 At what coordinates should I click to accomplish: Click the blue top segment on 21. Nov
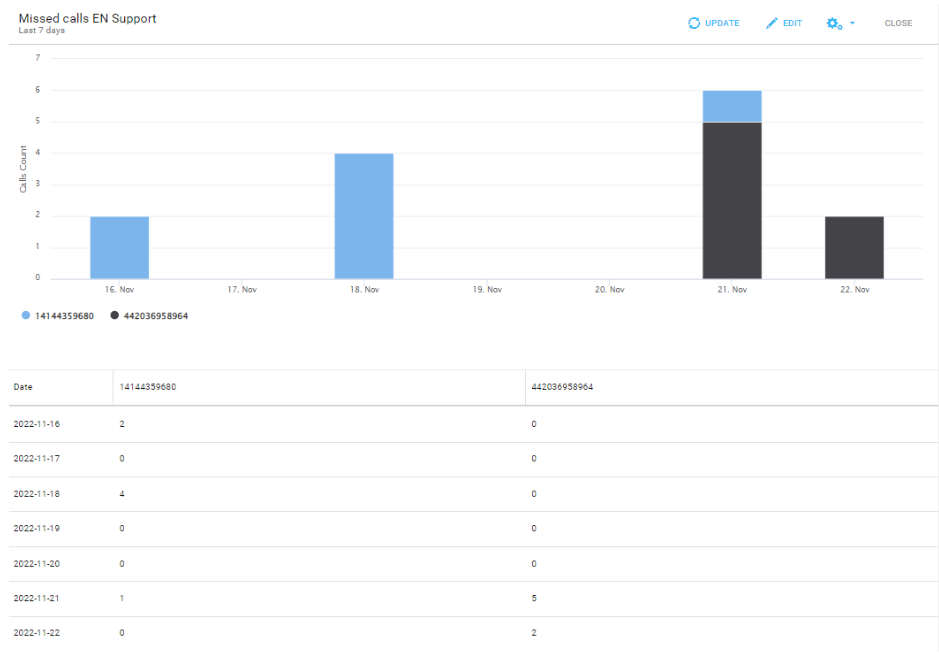coord(732,106)
